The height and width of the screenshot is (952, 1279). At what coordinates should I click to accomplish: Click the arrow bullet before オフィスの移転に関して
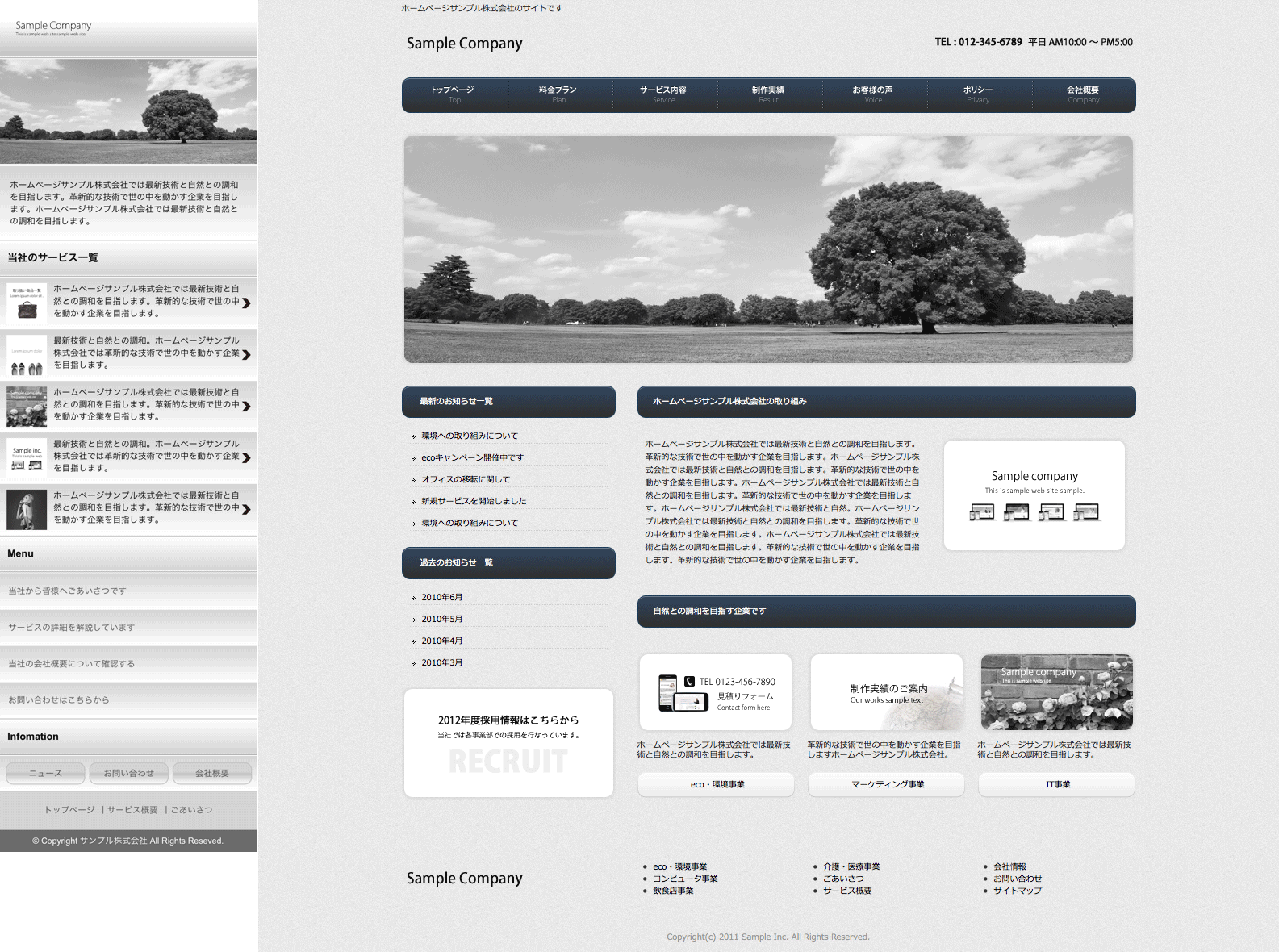coord(414,480)
